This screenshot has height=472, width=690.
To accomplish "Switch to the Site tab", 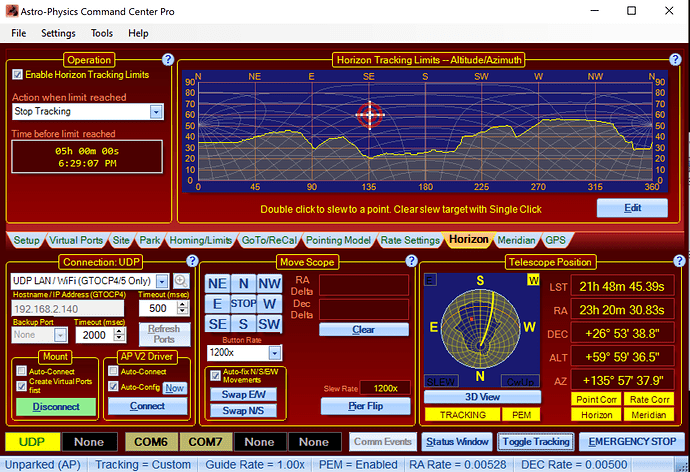I will [121, 240].
